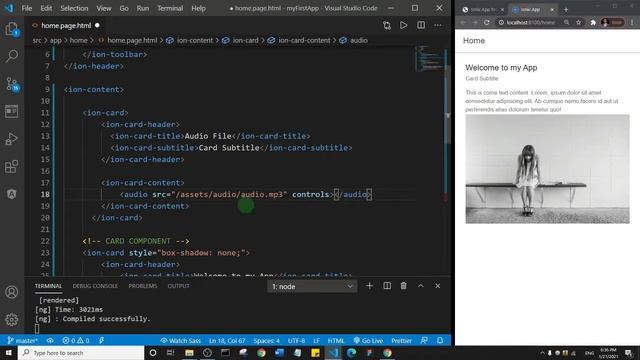This screenshot has height=360, width=640.
Task: Open the View menu
Action: pos(104,8)
